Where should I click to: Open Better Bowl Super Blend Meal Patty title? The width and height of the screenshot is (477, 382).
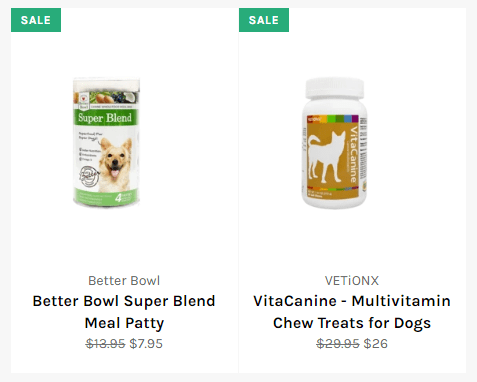tap(124, 312)
